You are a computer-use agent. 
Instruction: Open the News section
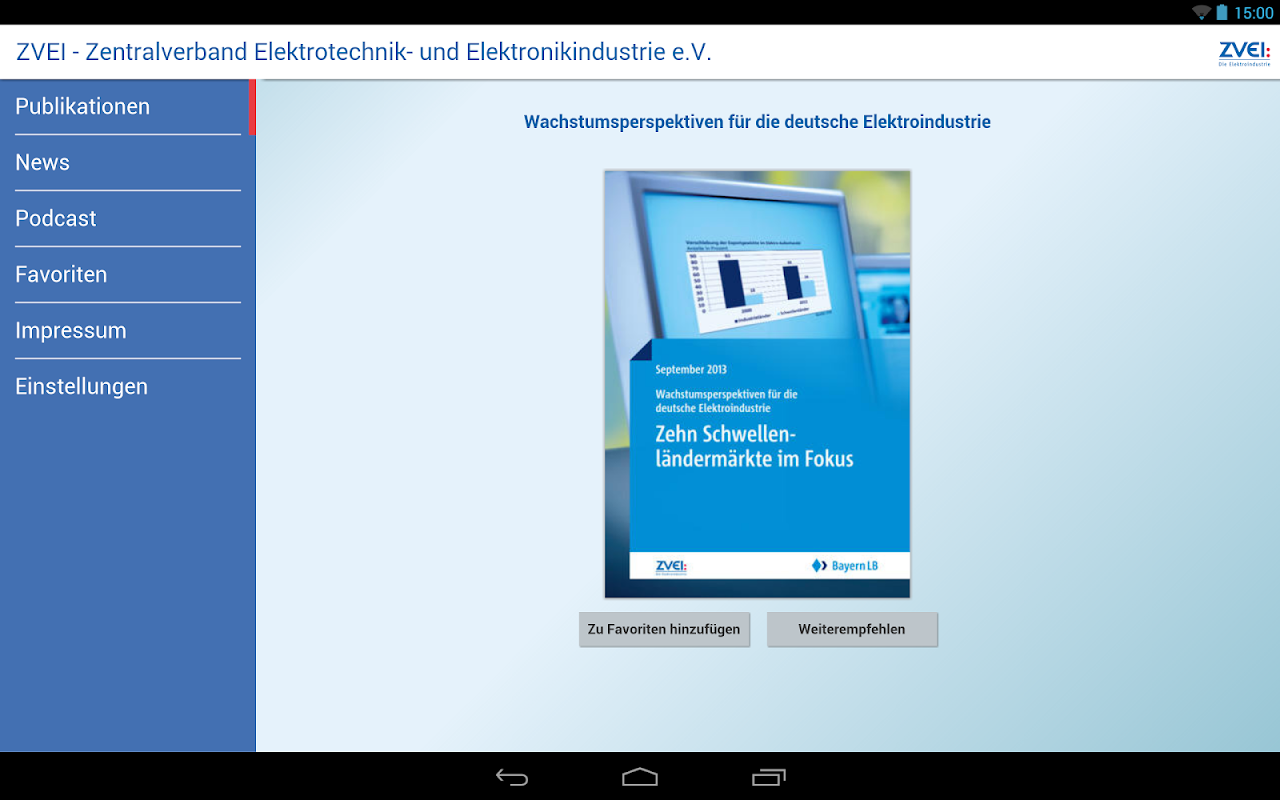(x=127, y=163)
